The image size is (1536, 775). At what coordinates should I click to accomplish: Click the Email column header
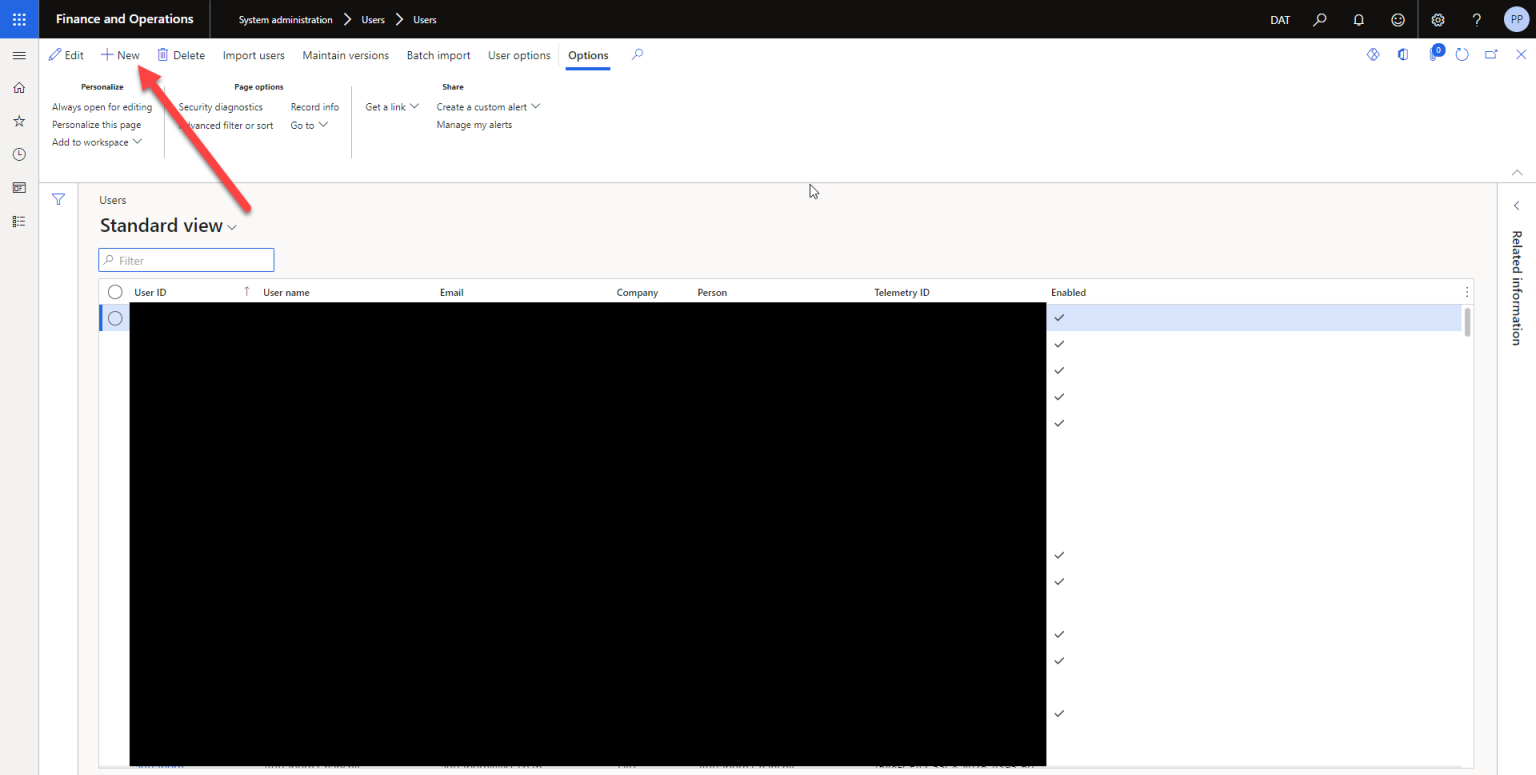point(451,292)
